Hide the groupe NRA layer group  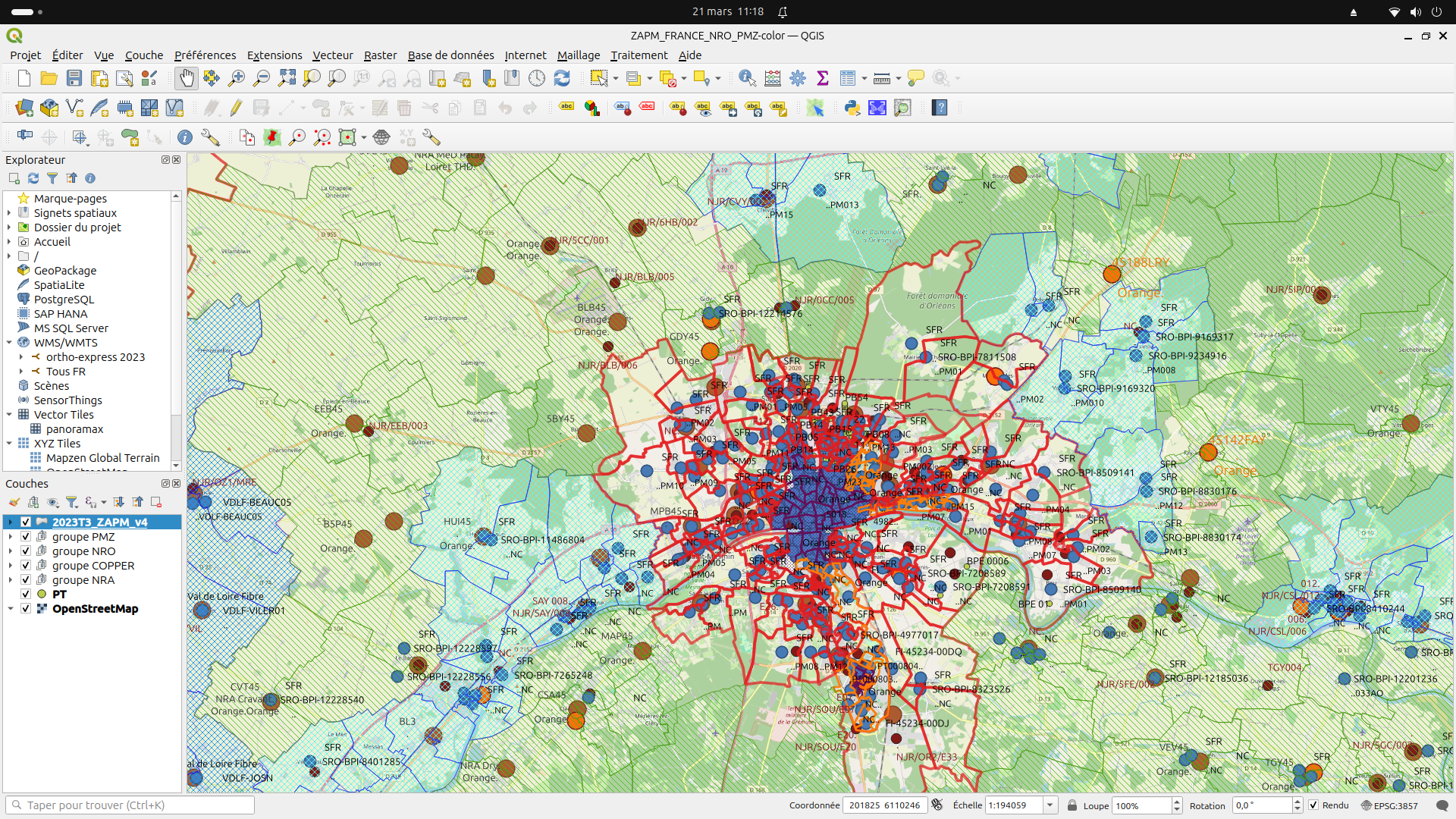pyautogui.click(x=26, y=579)
